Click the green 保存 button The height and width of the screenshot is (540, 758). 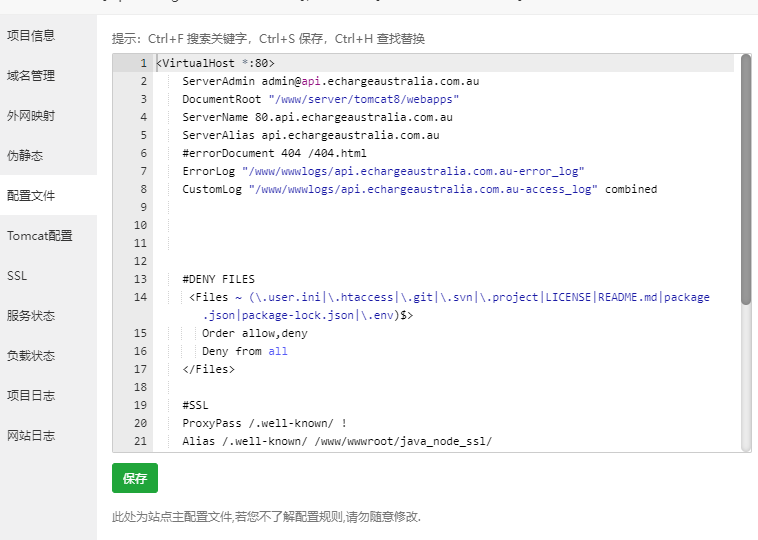tap(135, 479)
